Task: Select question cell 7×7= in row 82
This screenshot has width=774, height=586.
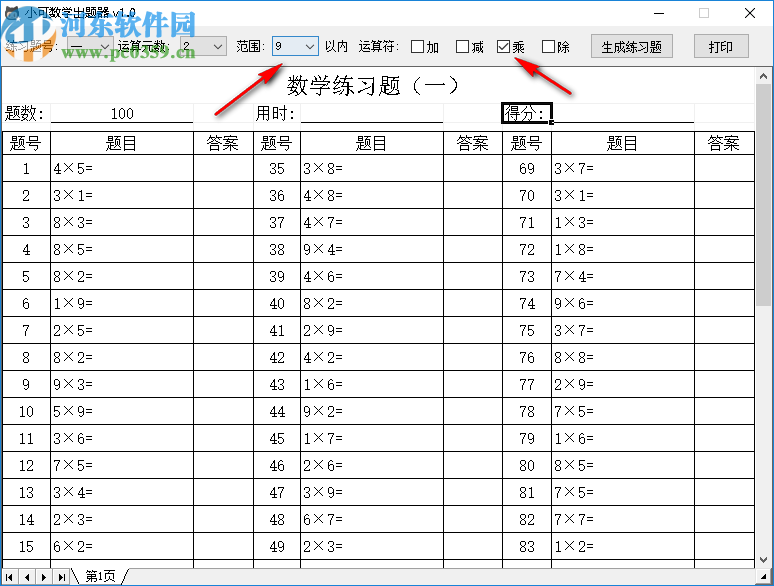Action: coord(623,519)
